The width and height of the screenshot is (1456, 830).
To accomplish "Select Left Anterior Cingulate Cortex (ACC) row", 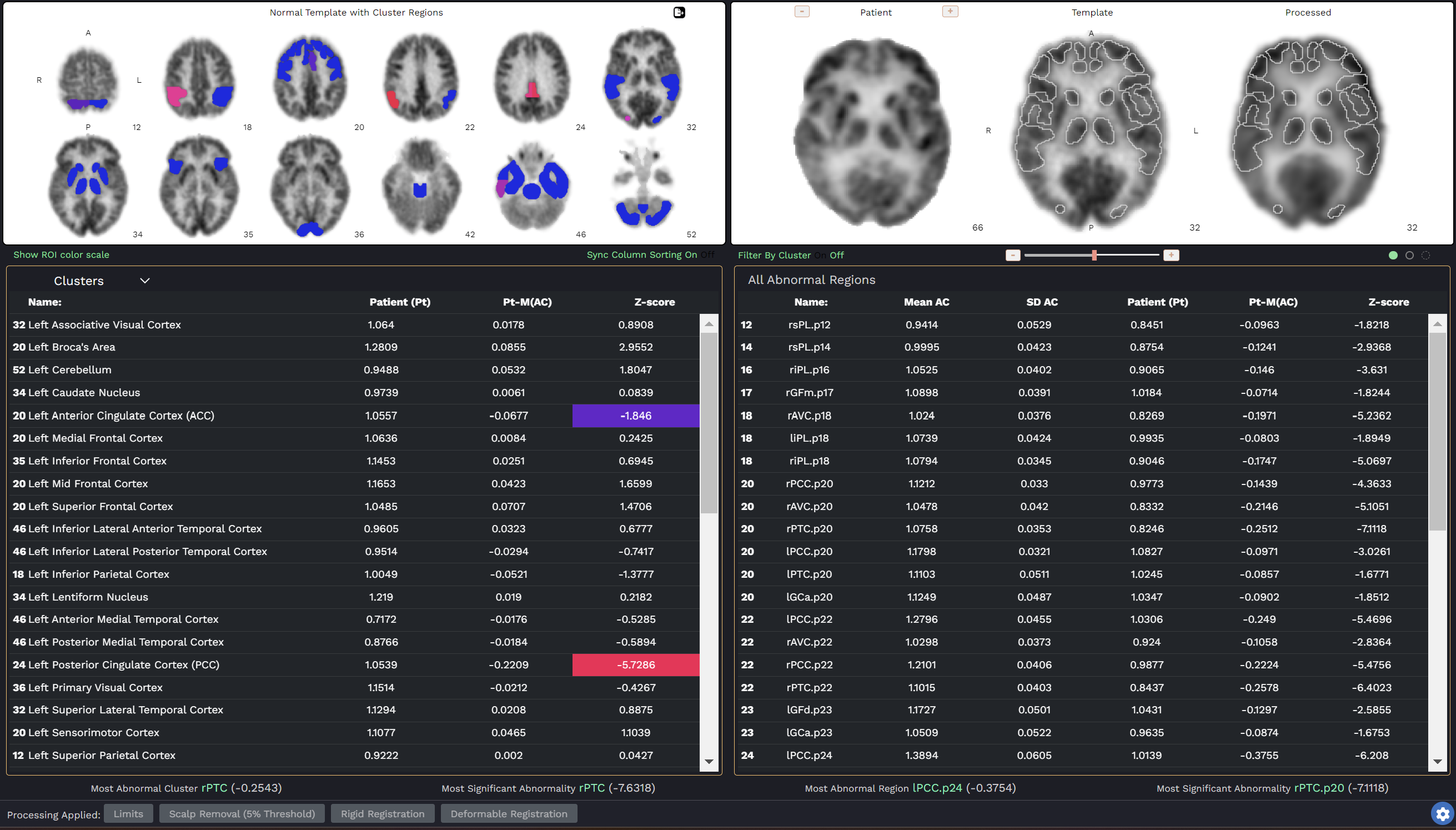I will point(354,416).
